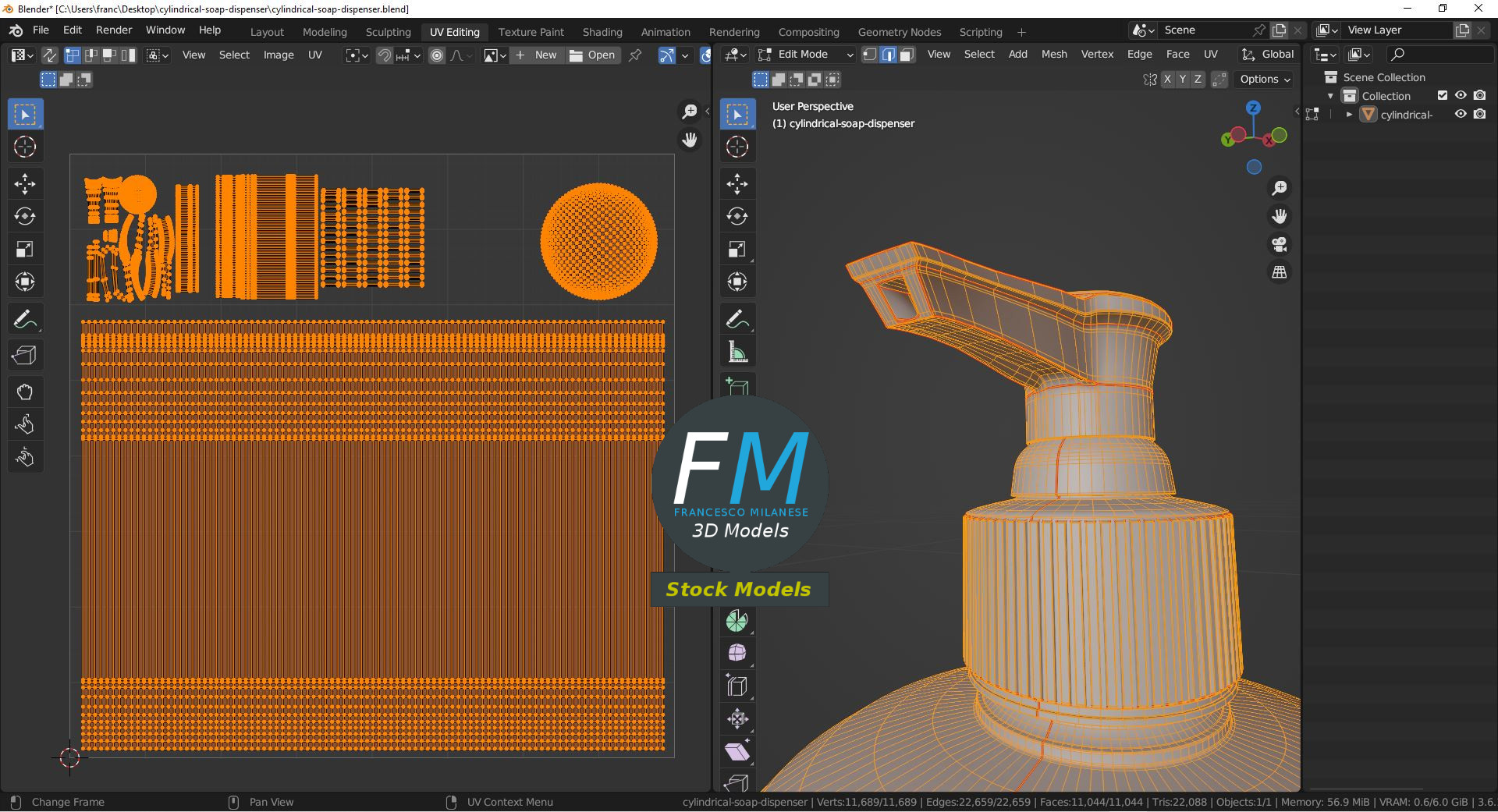
Task: Activate the Scale tool in 3D viewport
Action: (x=737, y=250)
